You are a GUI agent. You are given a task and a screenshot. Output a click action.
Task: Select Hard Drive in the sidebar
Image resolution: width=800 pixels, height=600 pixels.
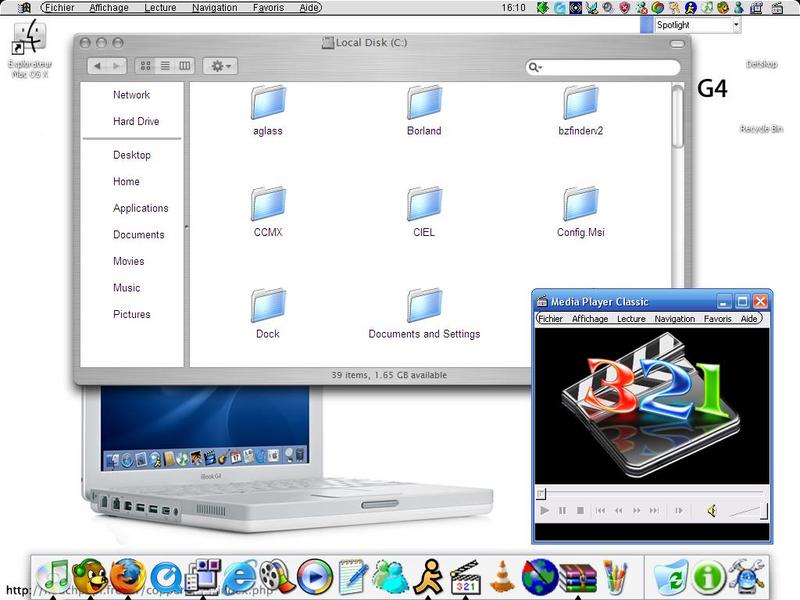(x=136, y=121)
